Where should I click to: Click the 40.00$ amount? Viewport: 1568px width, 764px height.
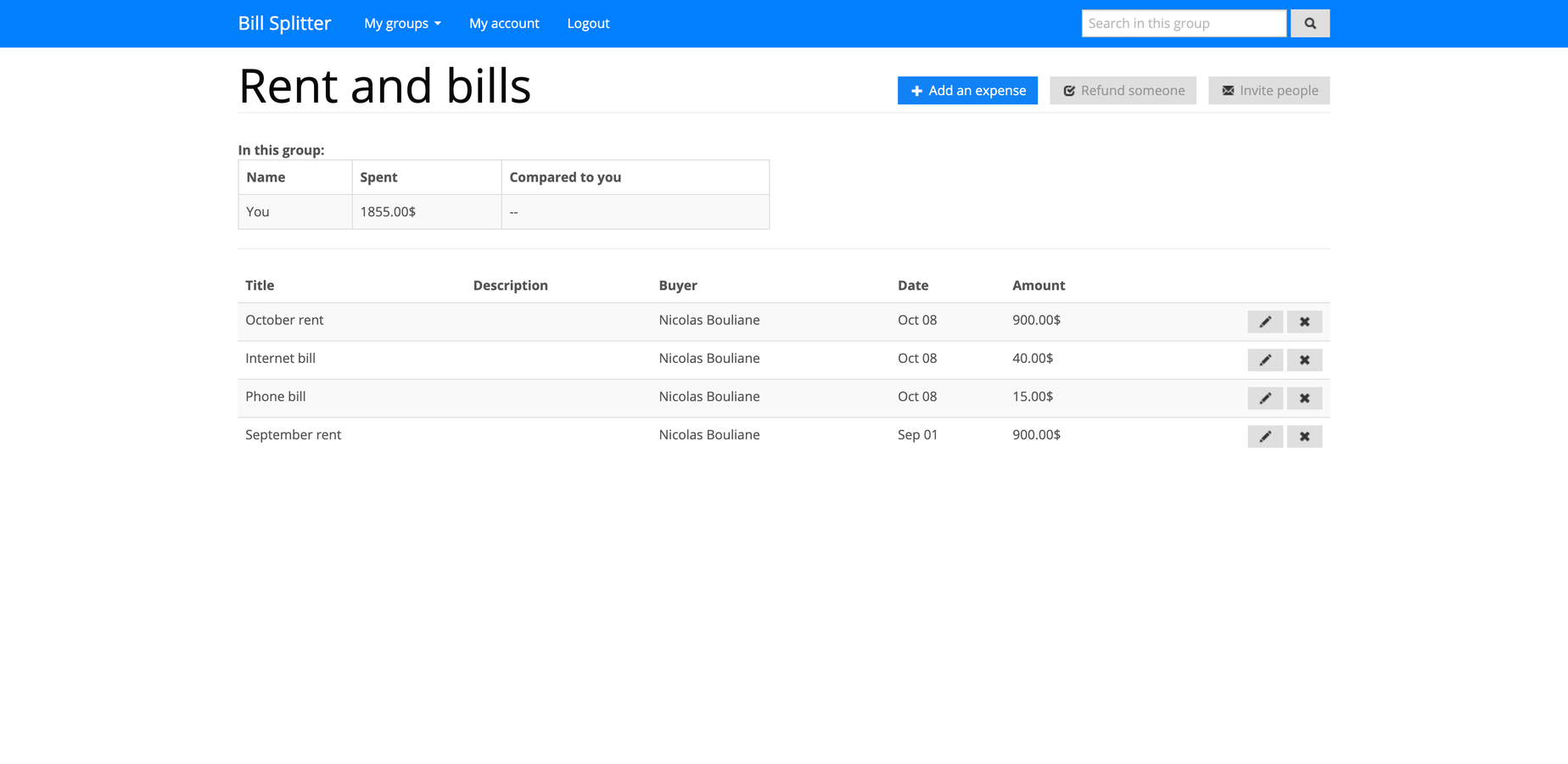point(1033,358)
